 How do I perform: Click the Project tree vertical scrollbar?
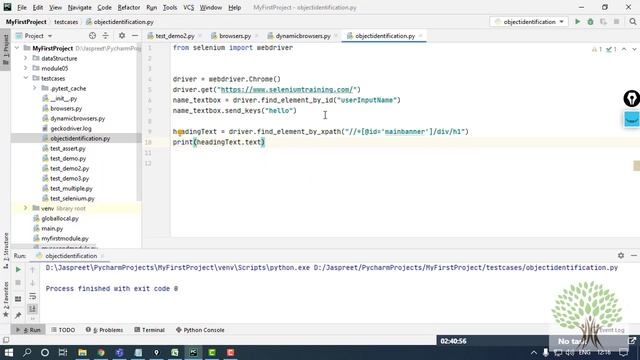pyautogui.click(x=139, y=122)
